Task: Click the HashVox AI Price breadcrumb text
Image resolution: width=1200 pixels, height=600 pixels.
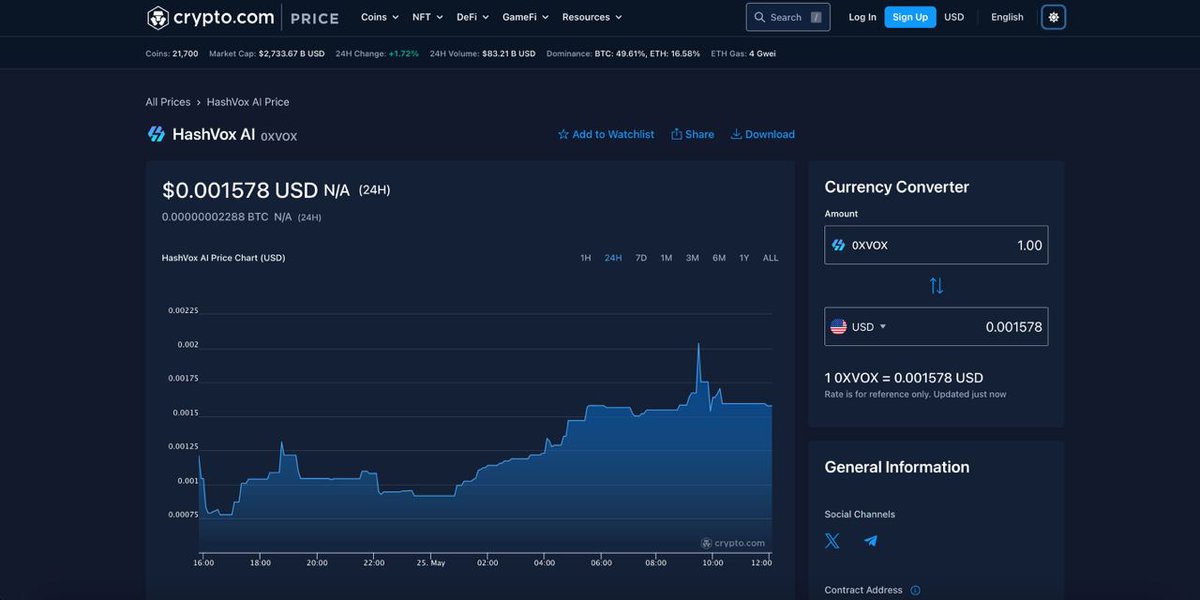Action: point(248,102)
